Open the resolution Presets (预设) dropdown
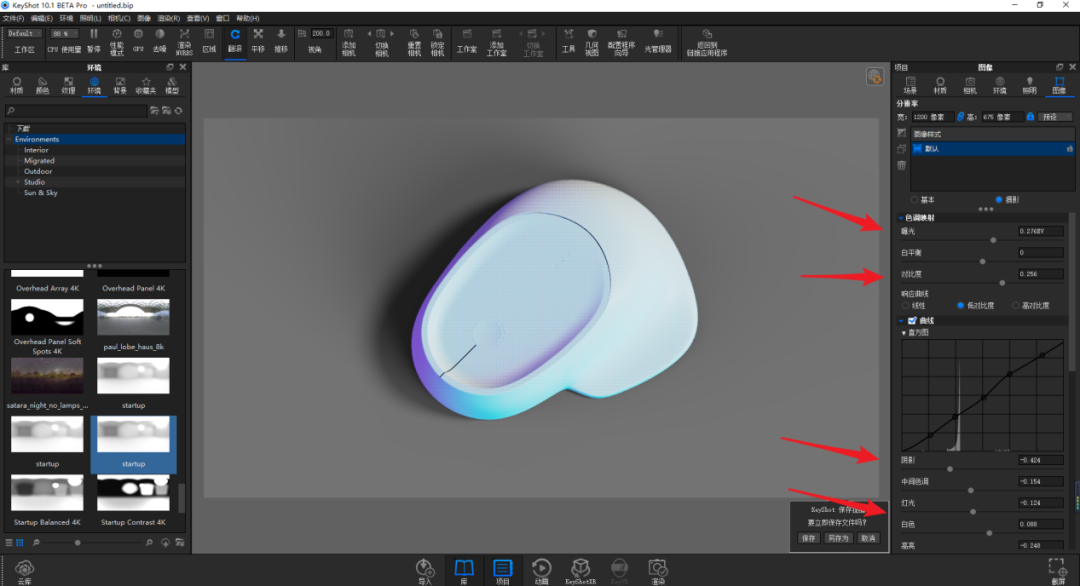Viewport: 1080px width, 586px height. [1055, 117]
